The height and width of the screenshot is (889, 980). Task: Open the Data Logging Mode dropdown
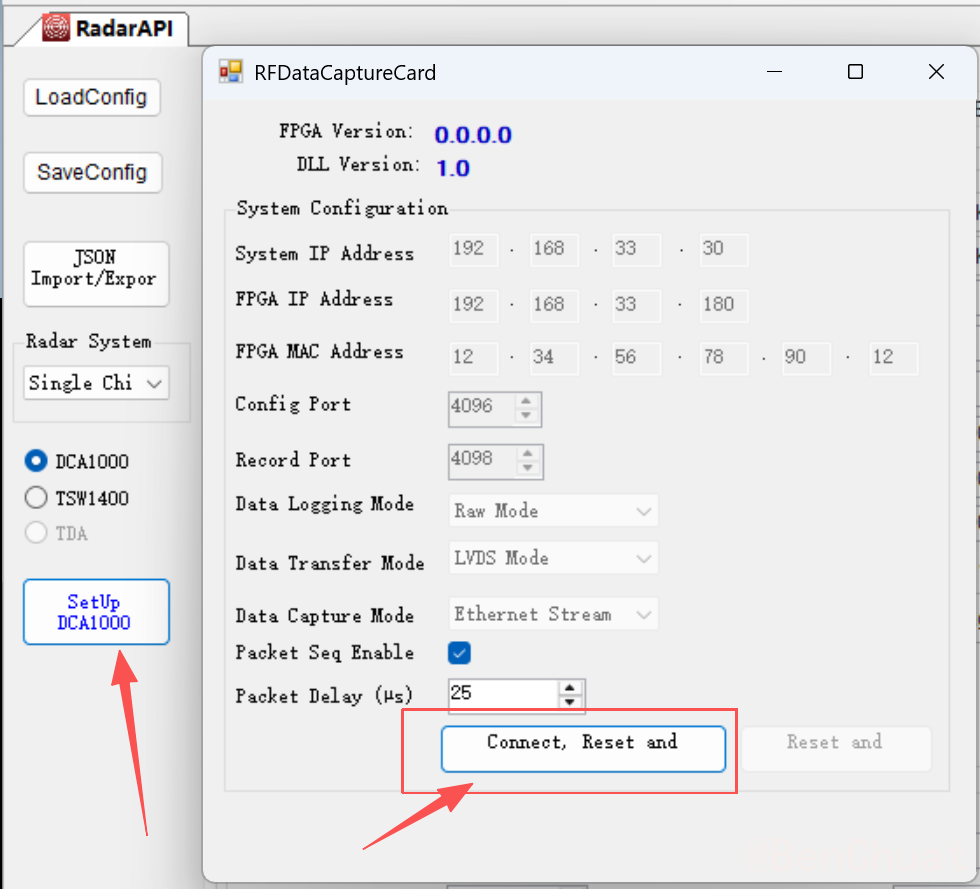(x=554, y=511)
